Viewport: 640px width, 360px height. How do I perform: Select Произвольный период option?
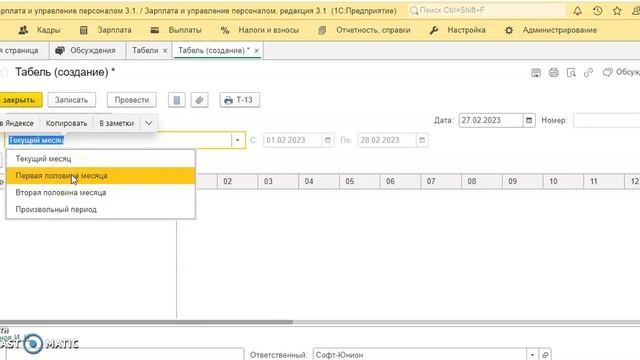click(100, 209)
